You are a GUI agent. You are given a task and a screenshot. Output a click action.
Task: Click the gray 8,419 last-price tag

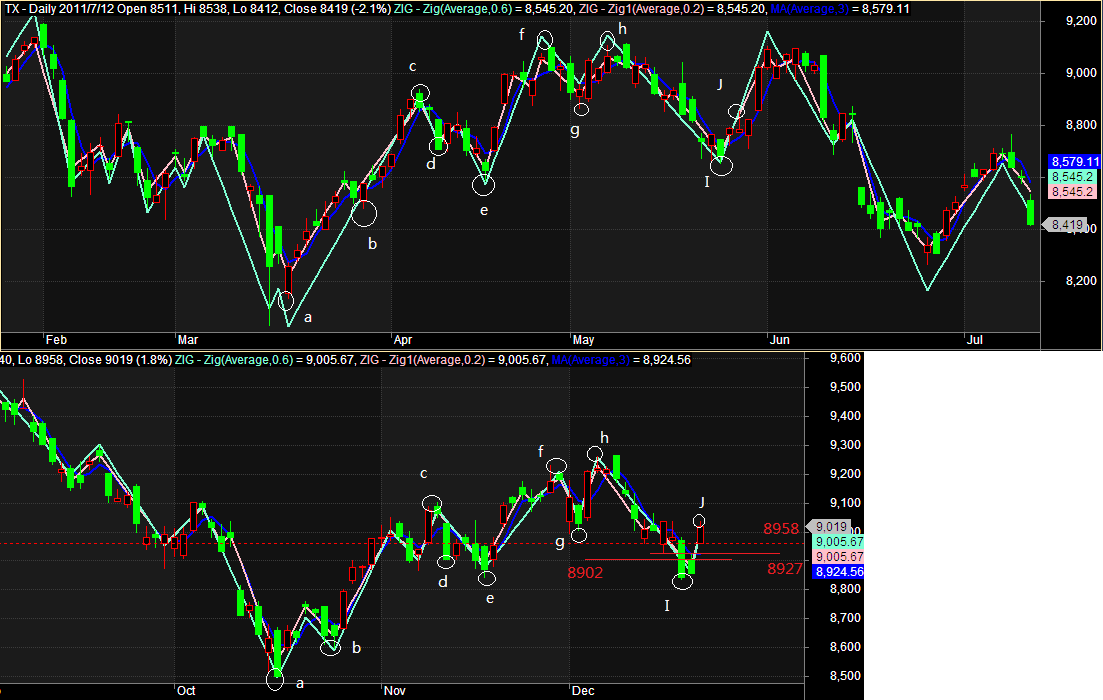(1066, 225)
